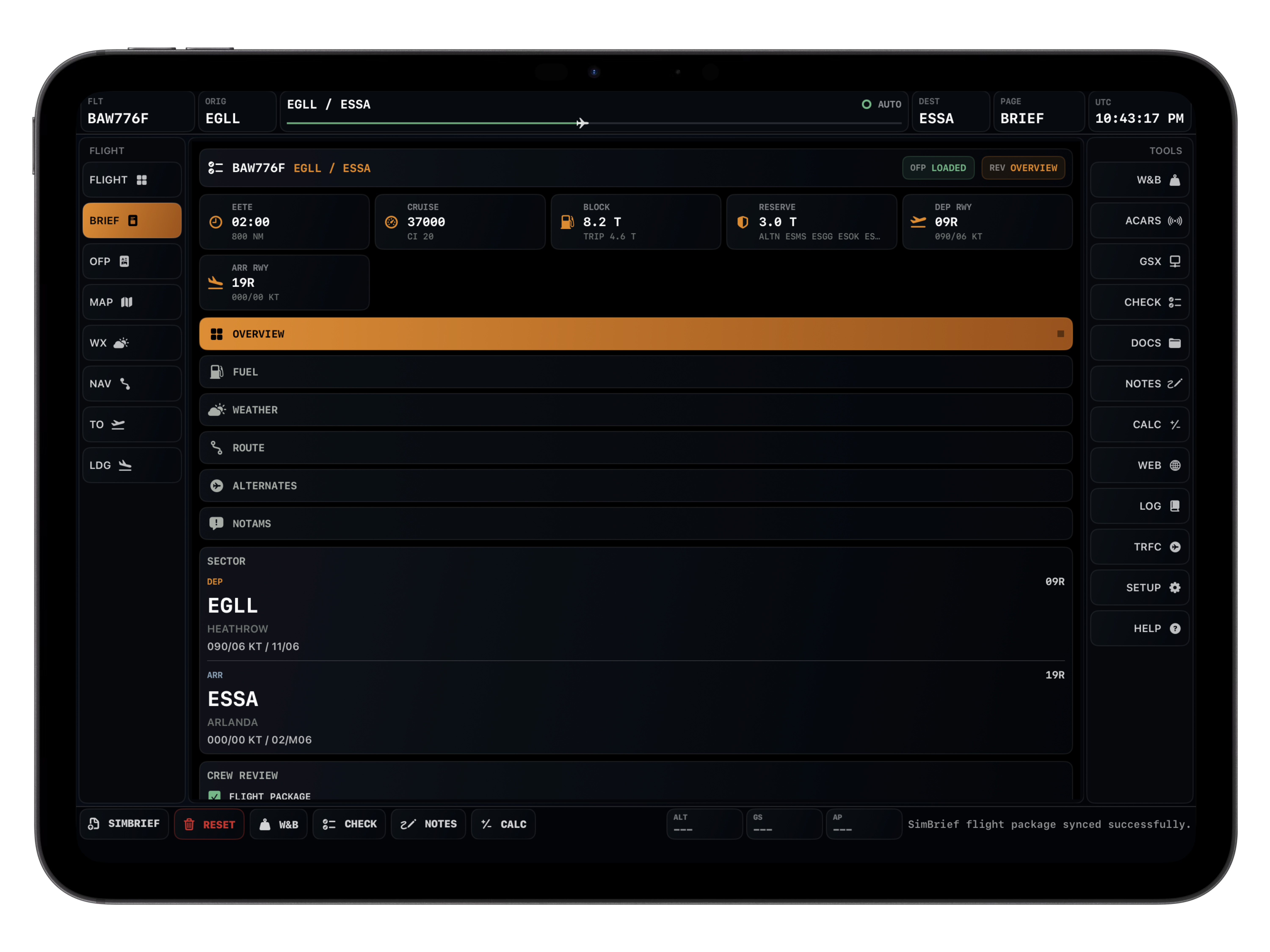
Task: Open CHECK from the bottom toolbar
Action: tap(349, 824)
